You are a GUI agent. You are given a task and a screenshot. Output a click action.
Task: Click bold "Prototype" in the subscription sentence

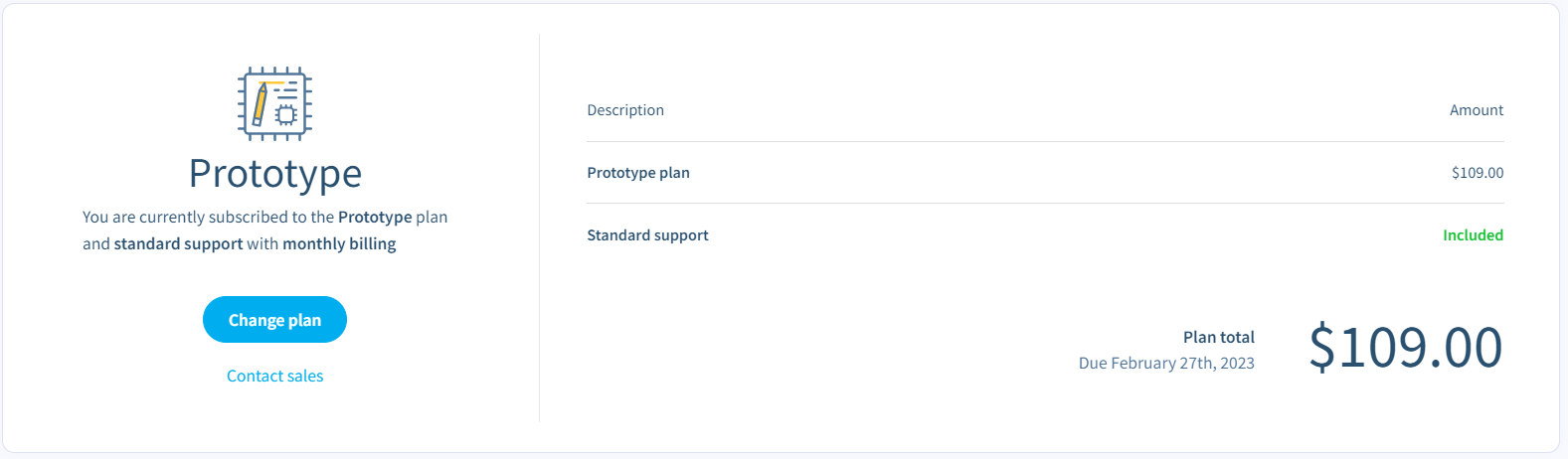tap(375, 218)
